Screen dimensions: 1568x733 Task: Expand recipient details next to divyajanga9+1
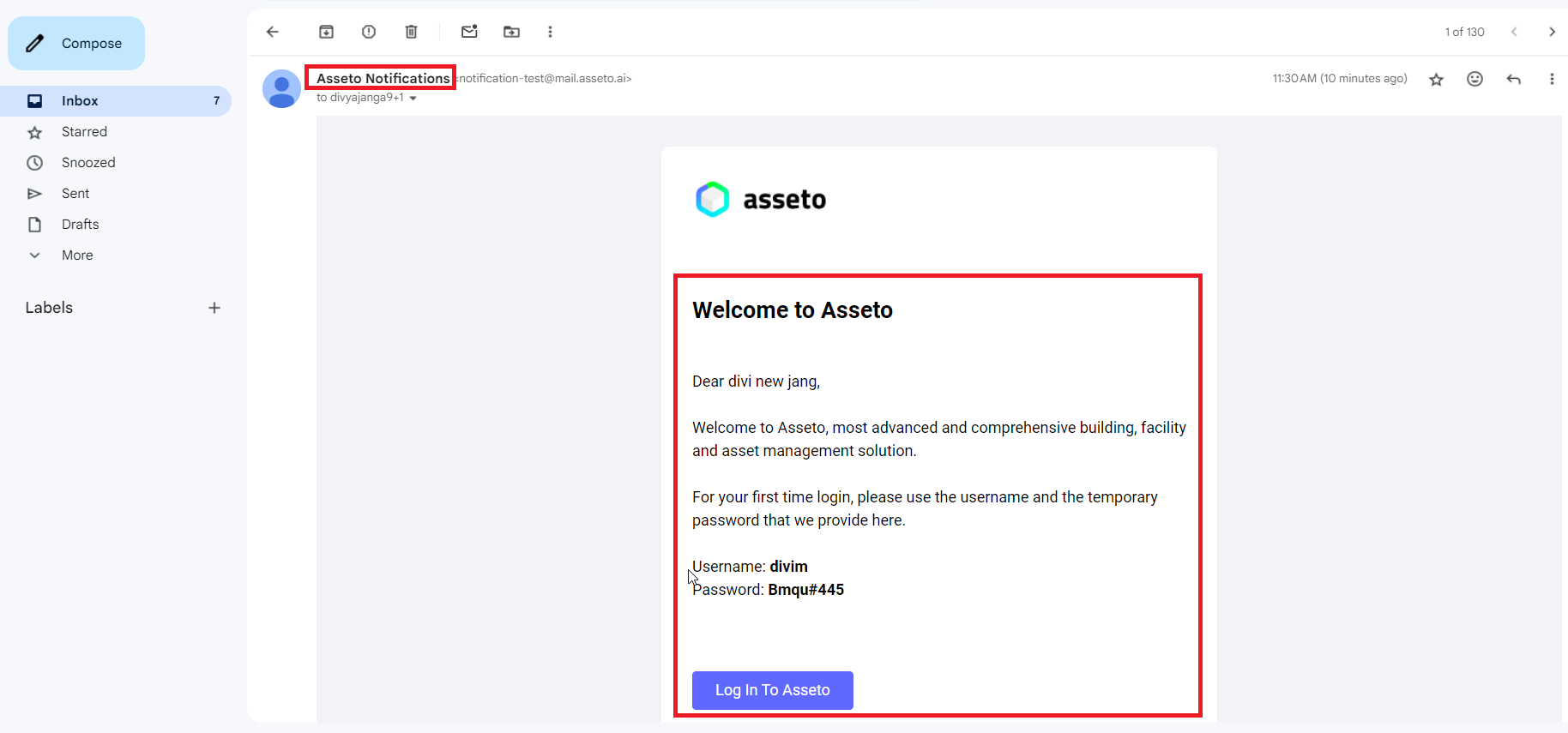coord(413,99)
